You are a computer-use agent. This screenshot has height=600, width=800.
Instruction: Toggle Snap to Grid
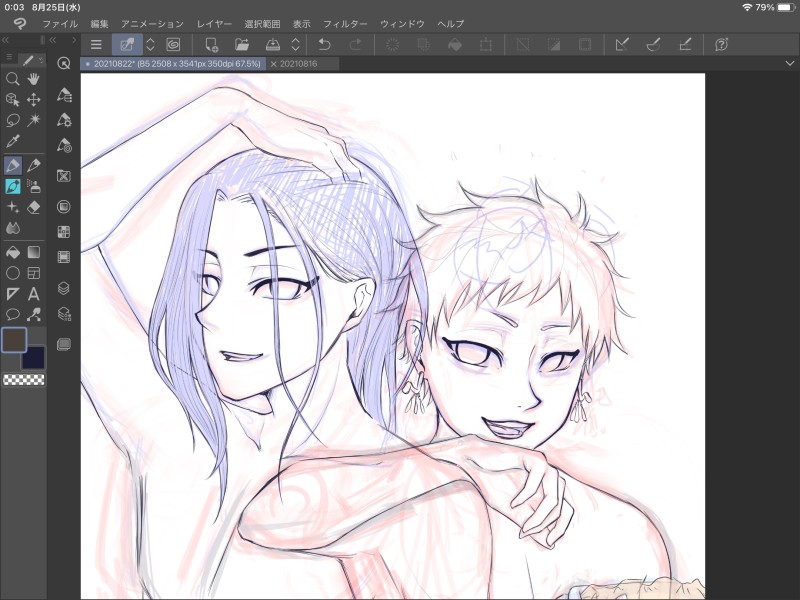685,45
